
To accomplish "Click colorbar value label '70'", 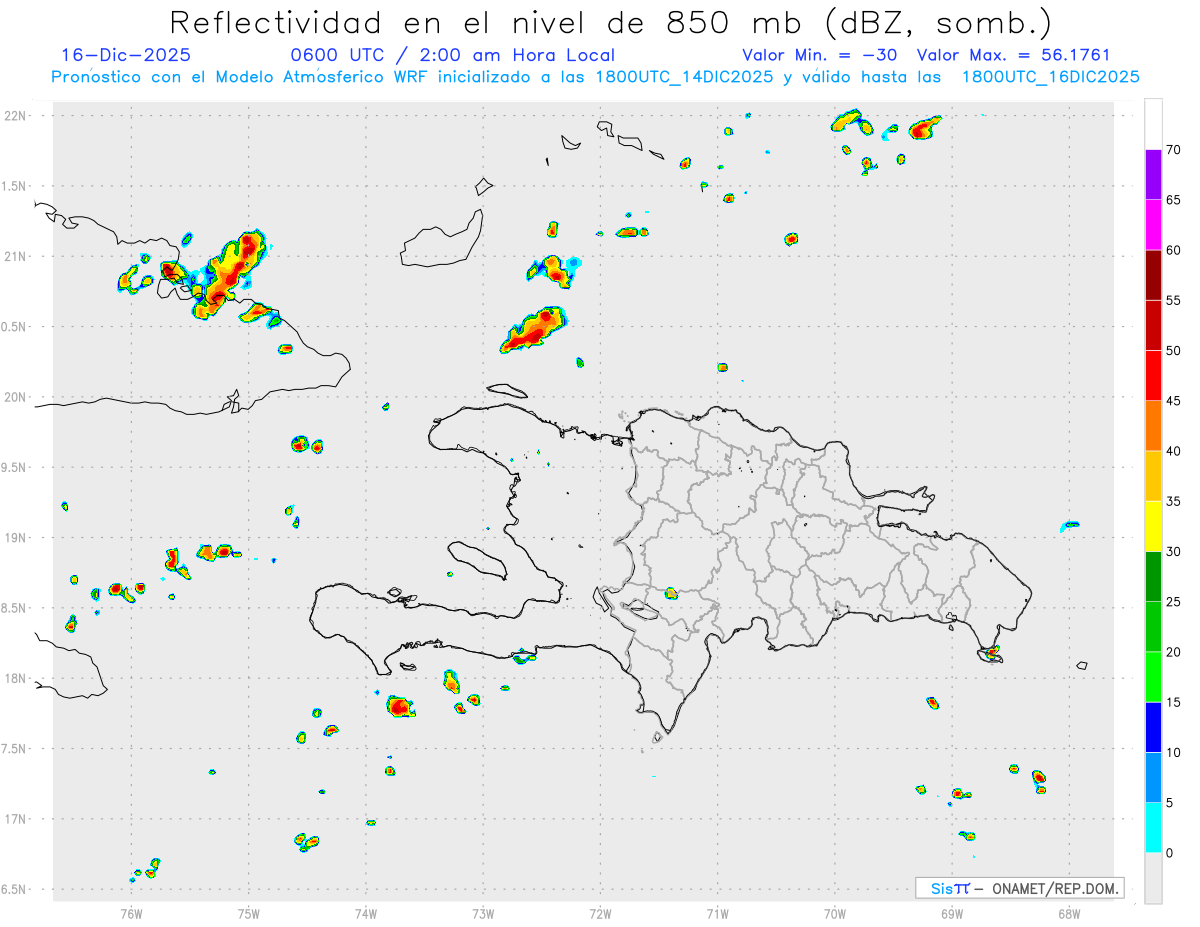I will (1174, 150).
